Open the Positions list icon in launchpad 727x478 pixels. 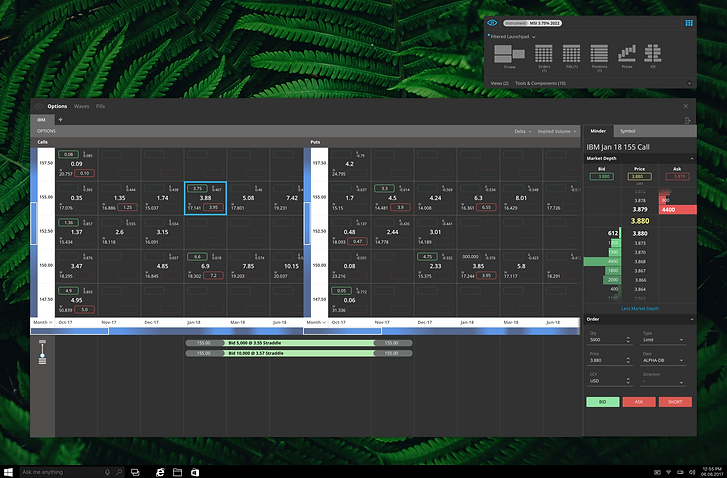coord(599,54)
